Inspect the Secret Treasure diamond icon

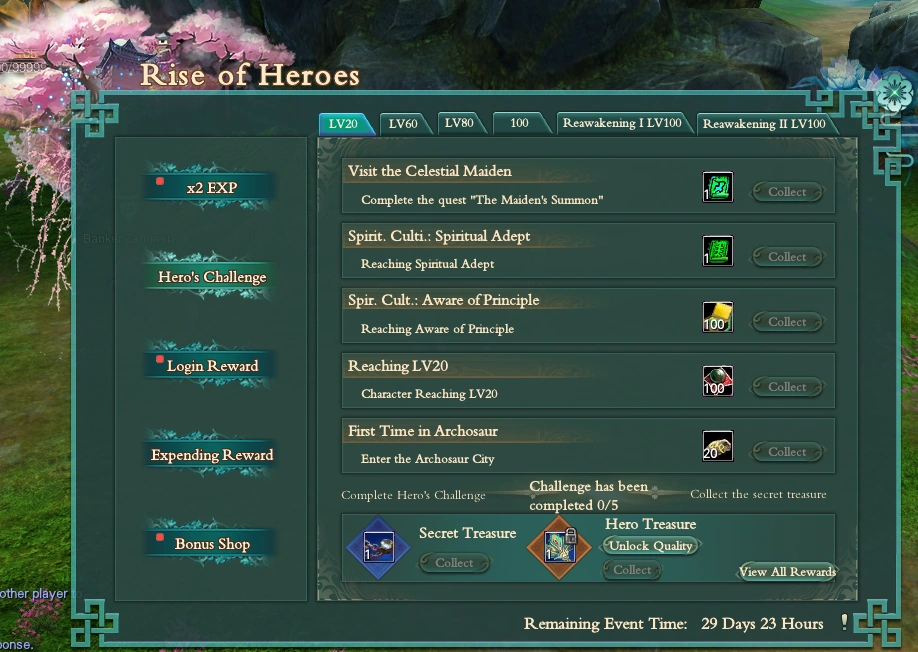pos(378,548)
